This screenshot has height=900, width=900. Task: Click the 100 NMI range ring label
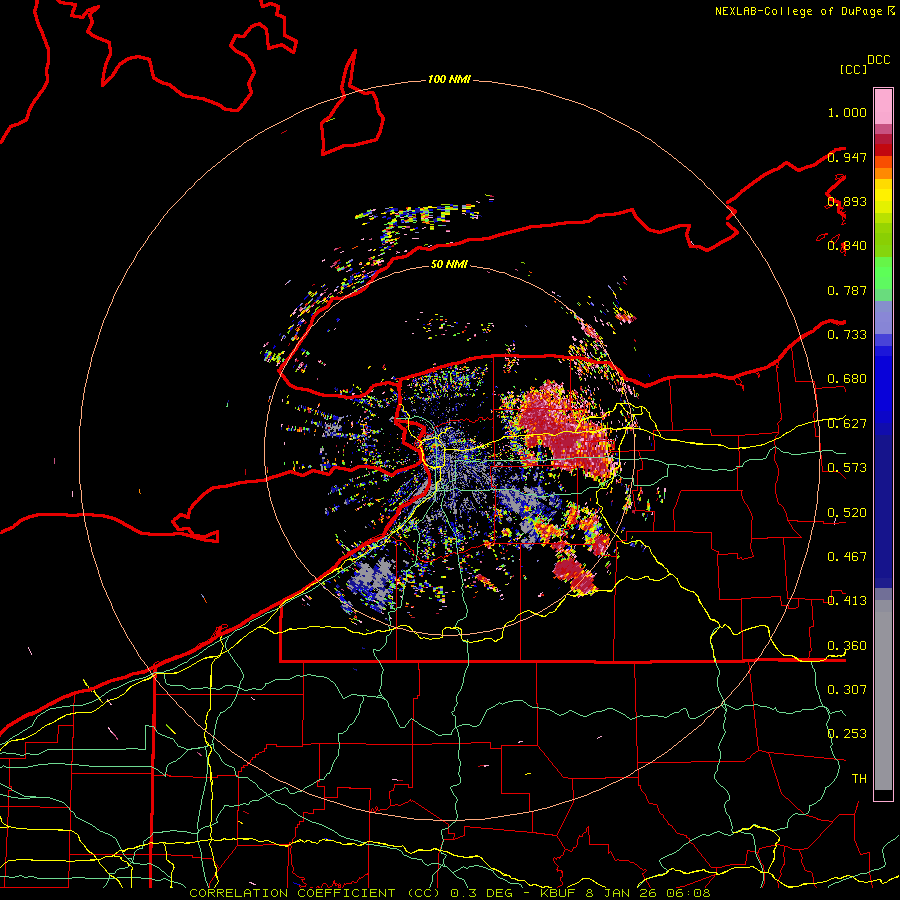[x=449, y=79]
